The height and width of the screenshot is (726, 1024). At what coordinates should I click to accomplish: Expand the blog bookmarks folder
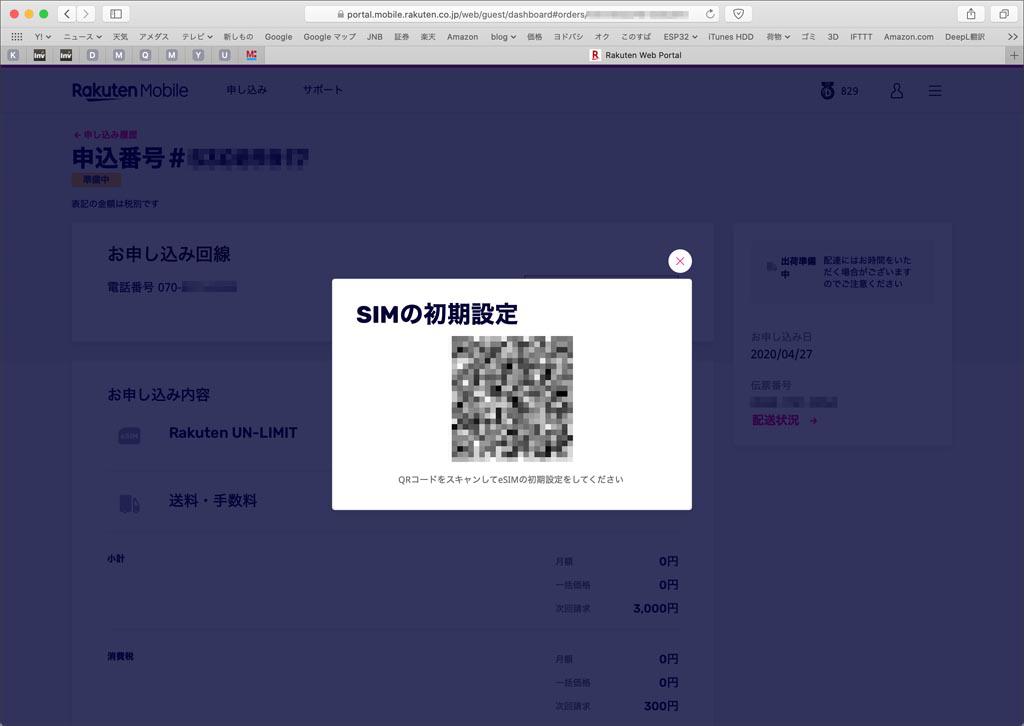[504, 37]
